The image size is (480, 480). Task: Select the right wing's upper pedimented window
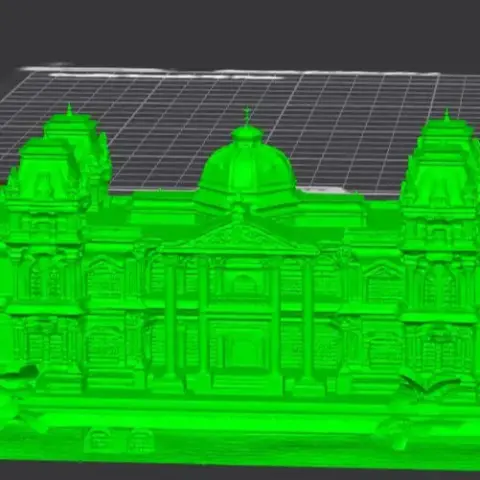click(x=383, y=280)
